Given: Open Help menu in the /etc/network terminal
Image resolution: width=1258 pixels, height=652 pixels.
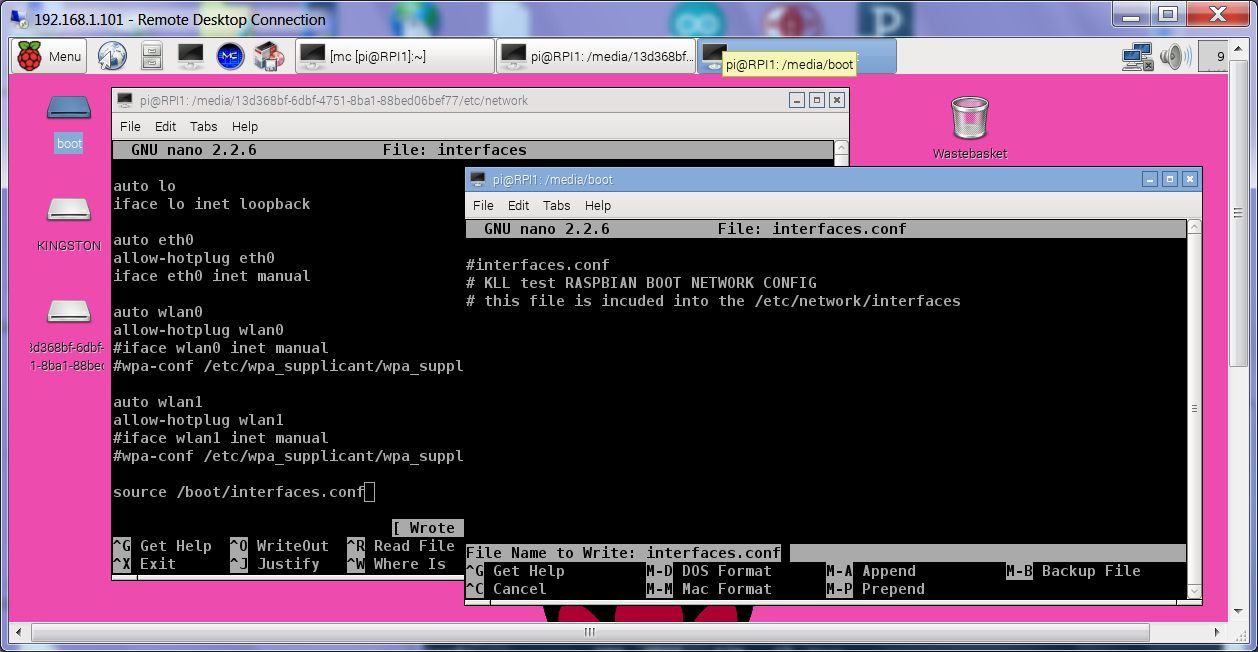Looking at the screenshot, I should coord(245,127).
